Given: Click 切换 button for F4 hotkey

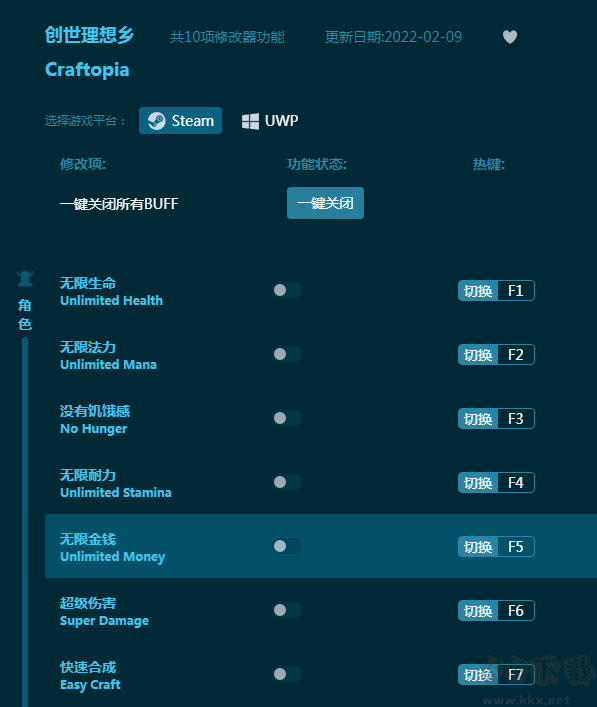Looking at the screenshot, I should pos(478,482).
